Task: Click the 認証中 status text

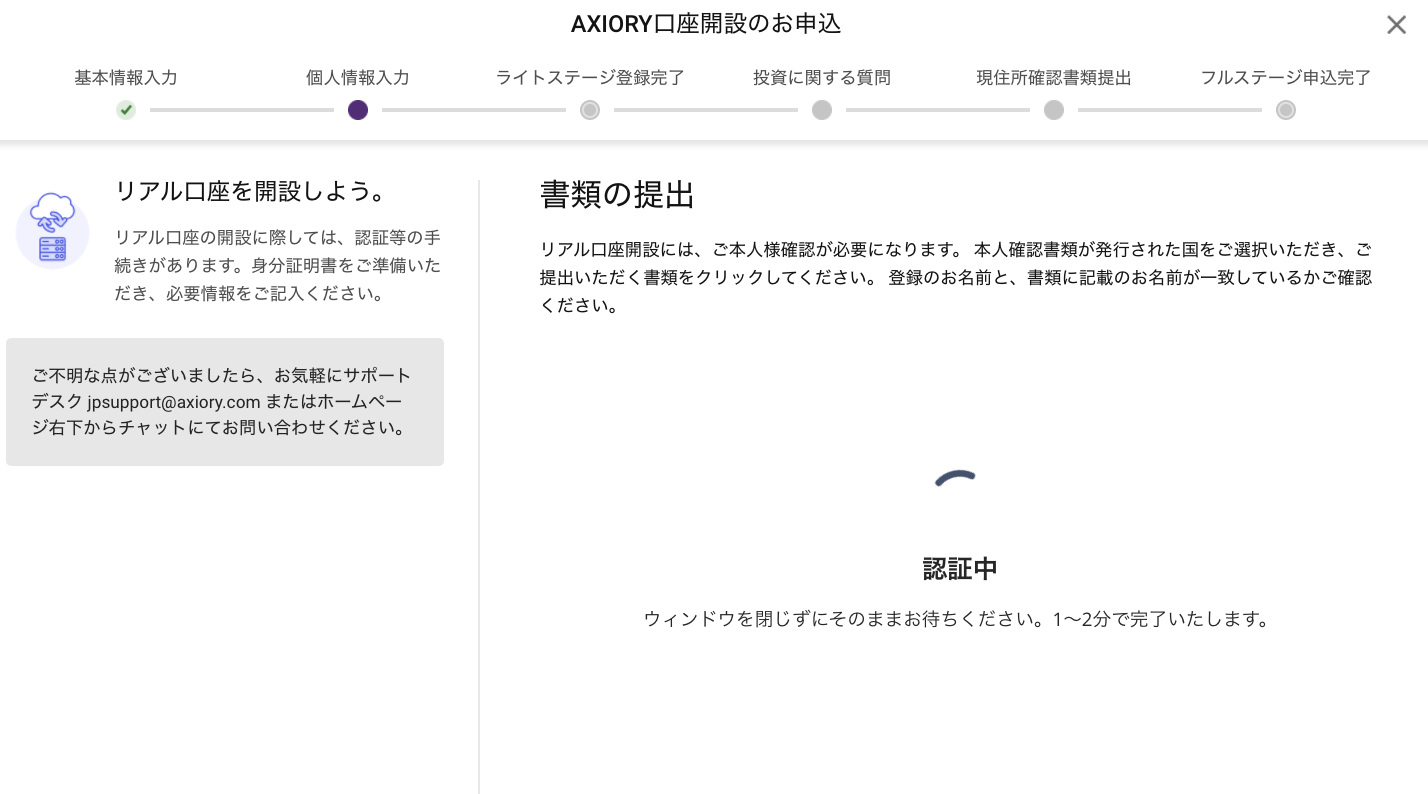Action: pyautogui.click(x=960, y=569)
